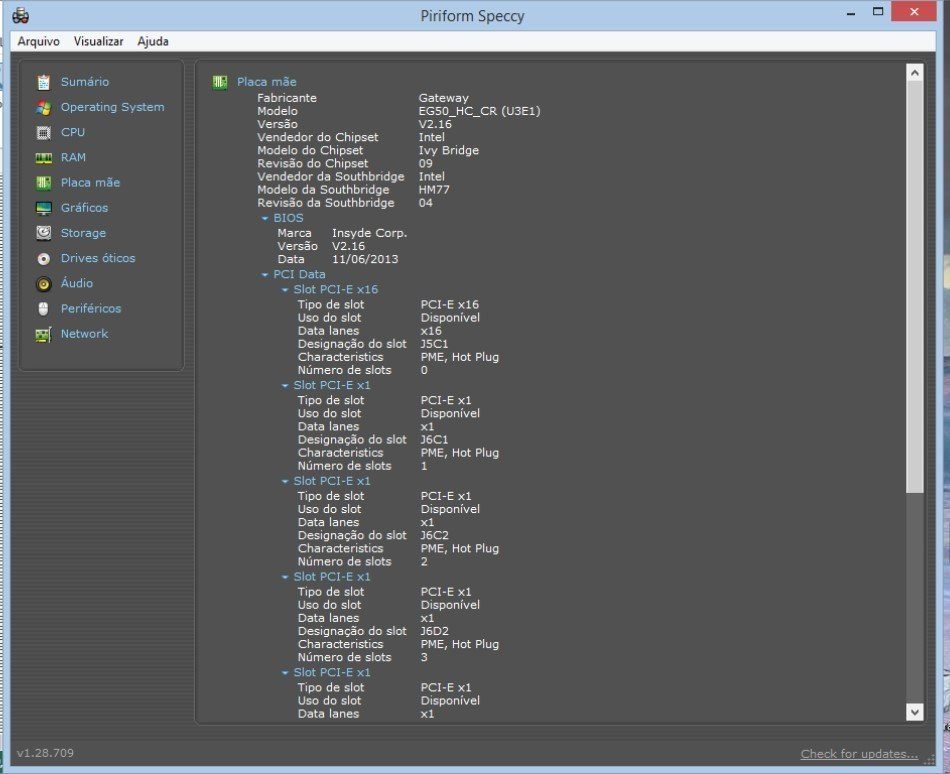
Task: Click the J6C1 slot designation
Action: 434,440
